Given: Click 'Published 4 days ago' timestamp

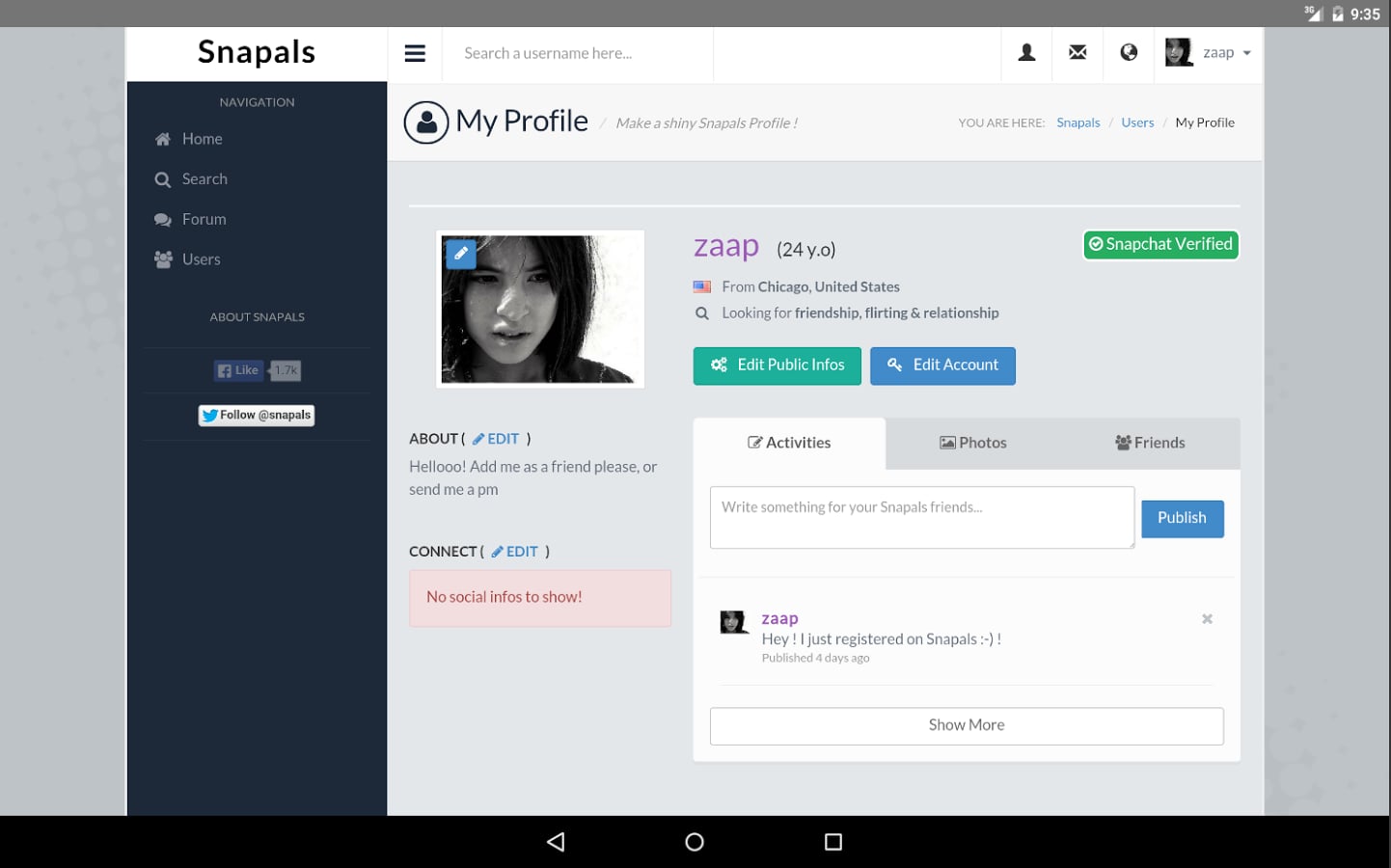Looking at the screenshot, I should 815,659.
